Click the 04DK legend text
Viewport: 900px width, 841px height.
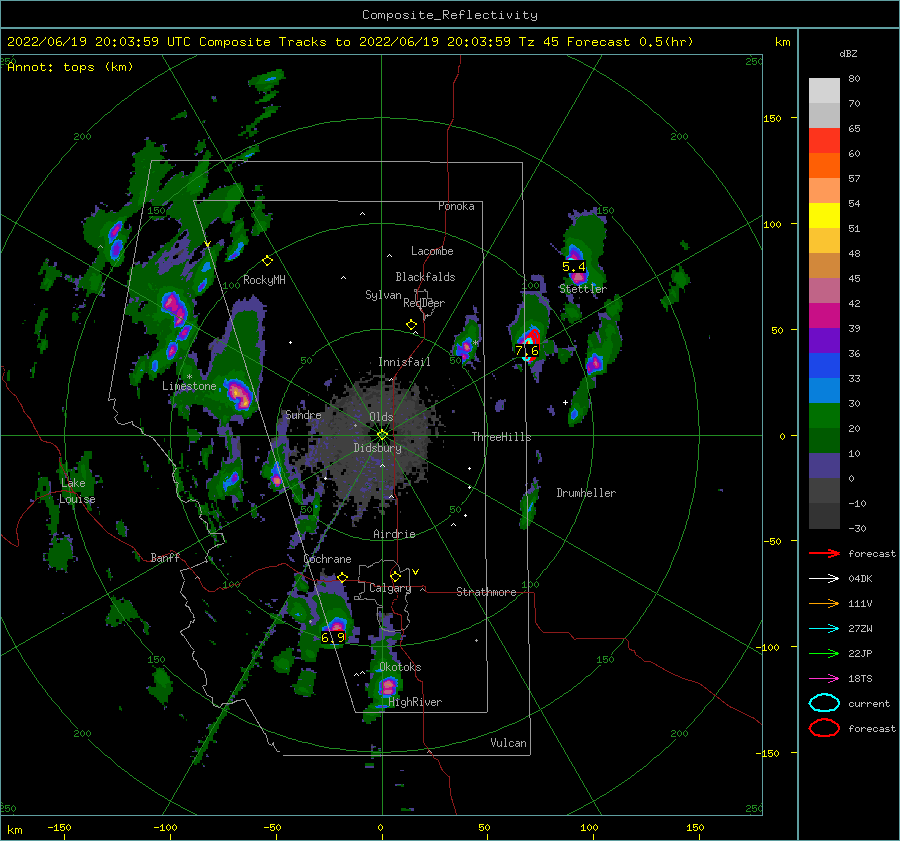point(860,579)
